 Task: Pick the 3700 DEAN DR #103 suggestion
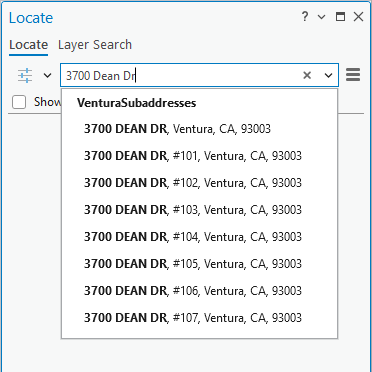(199, 210)
